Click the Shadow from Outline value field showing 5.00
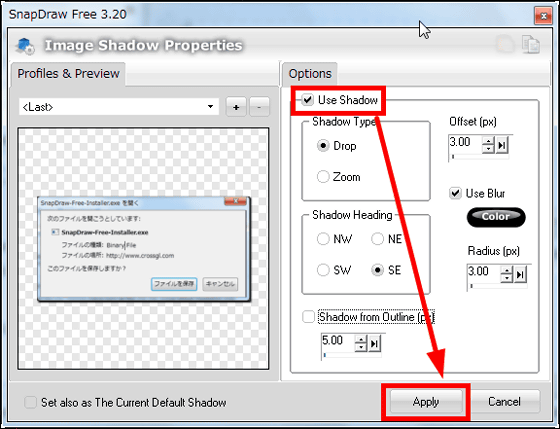 [338, 340]
